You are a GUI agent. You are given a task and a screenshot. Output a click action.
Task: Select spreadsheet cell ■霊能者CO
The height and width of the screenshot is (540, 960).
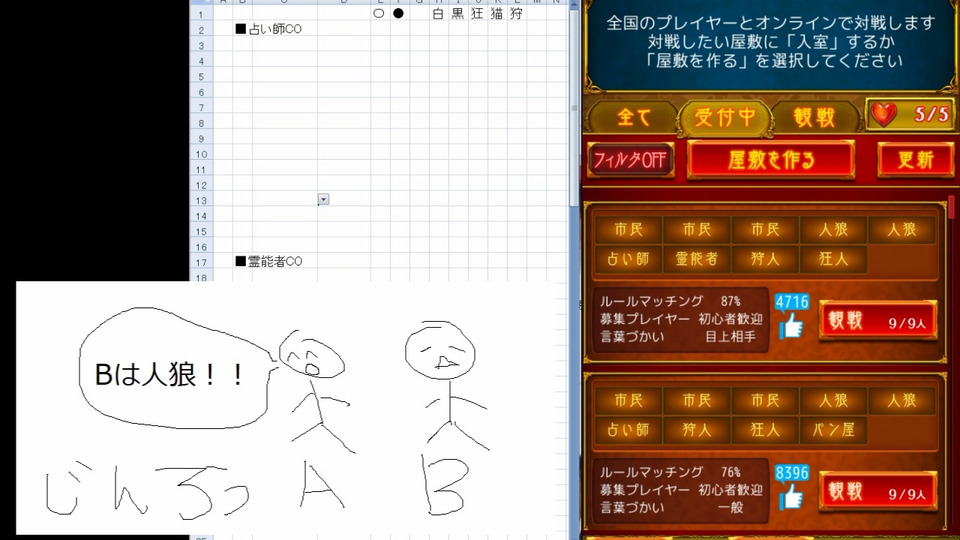pyautogui.click(x=269, y=261)
